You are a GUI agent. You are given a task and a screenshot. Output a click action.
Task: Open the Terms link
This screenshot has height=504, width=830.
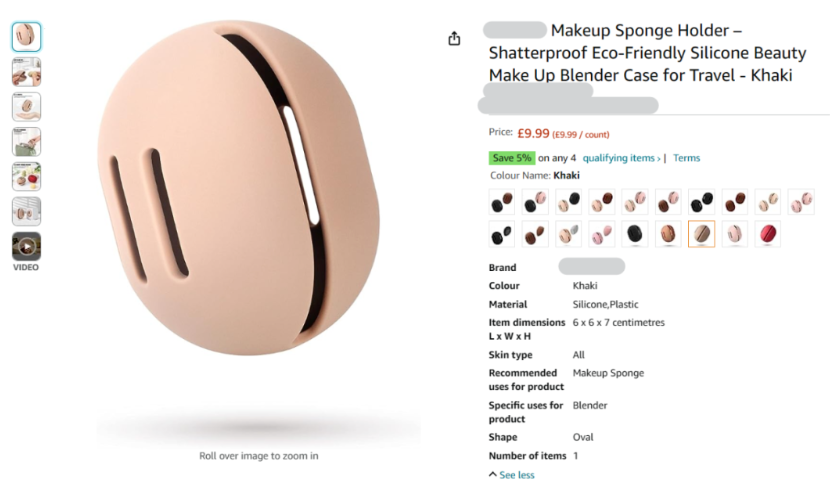[x=687, y=158]
